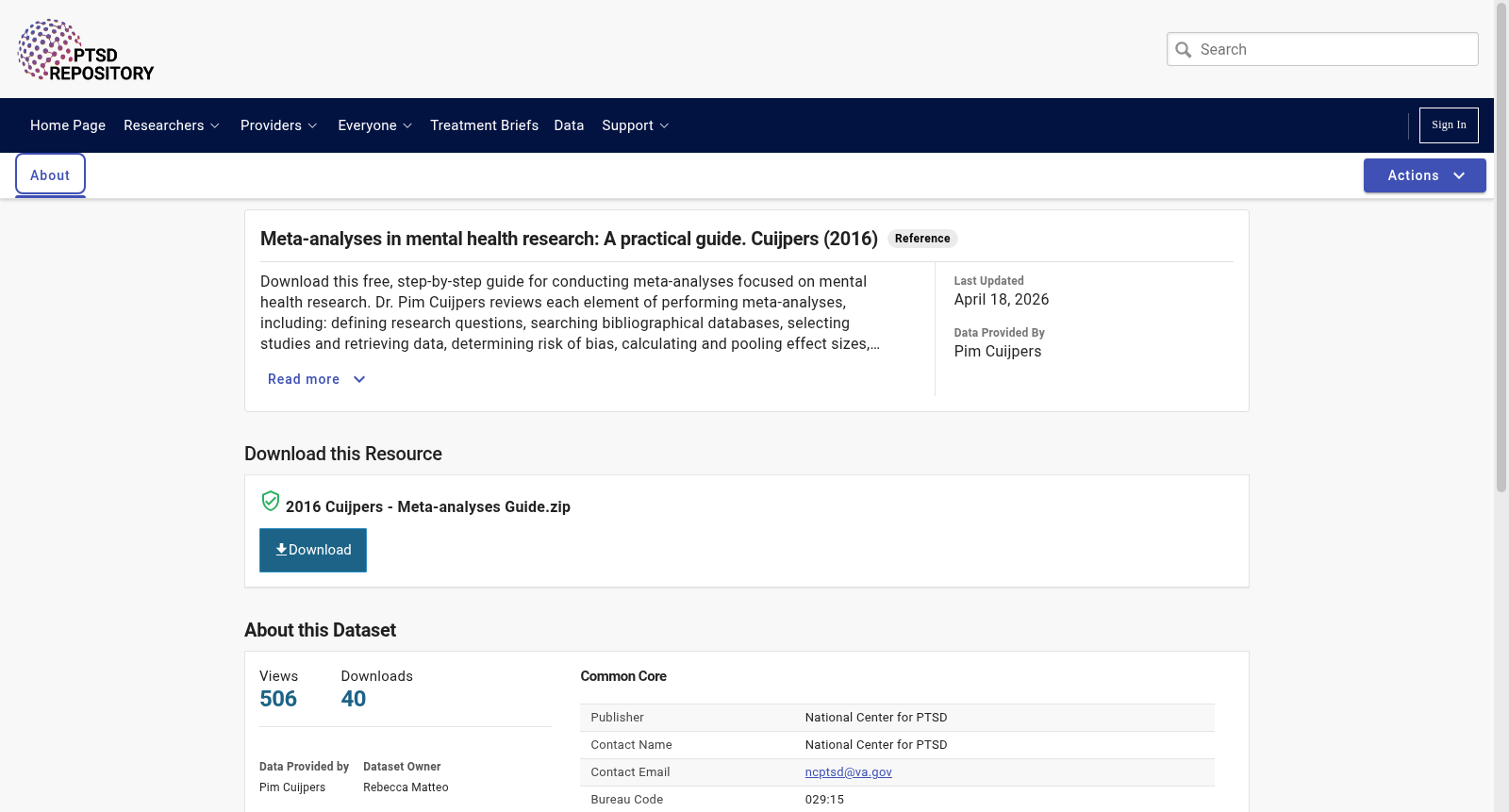This screenshot has width=1509, height=812.
Task: Click the Downloads count 40
Action: click(x=354, y=699)
